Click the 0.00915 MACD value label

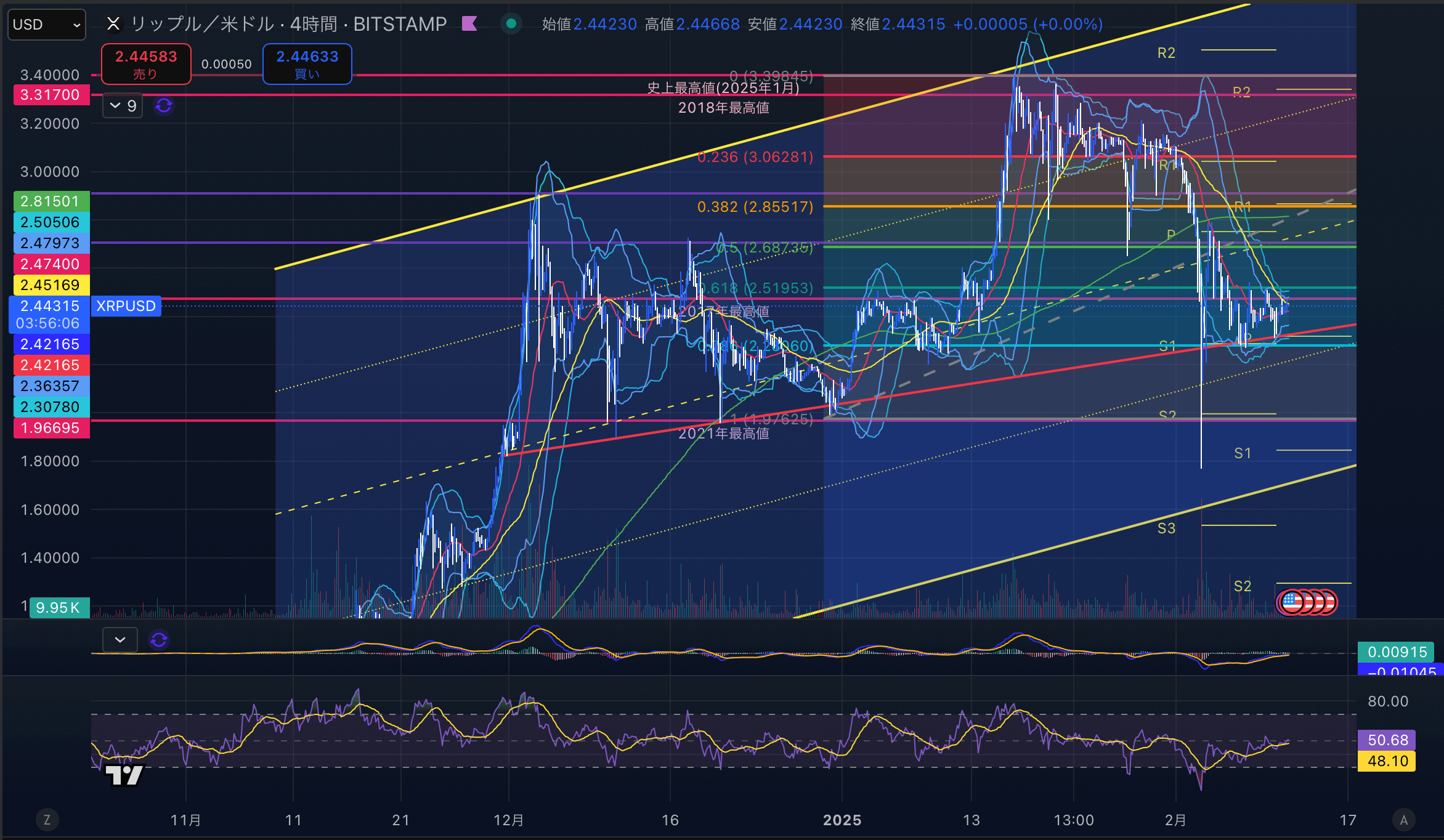tap(1397, 652)
